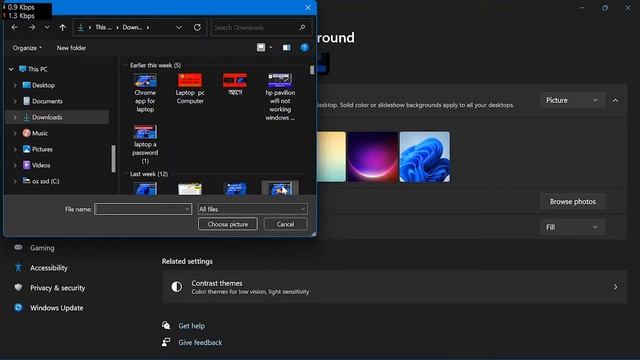Toggle the preview pane
Screen dimensions: 640x360
tap(287, 47)
